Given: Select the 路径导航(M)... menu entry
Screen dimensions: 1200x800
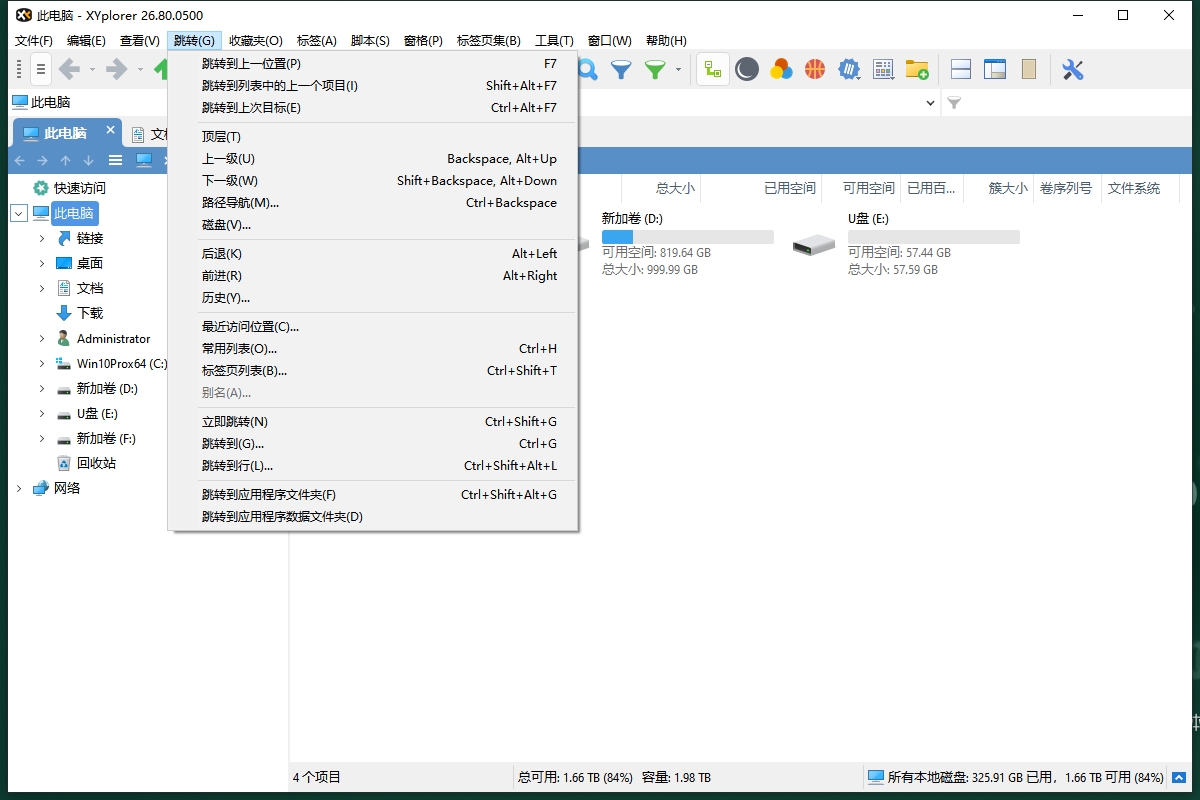Looking at the screenshot, I should (373, 202).
